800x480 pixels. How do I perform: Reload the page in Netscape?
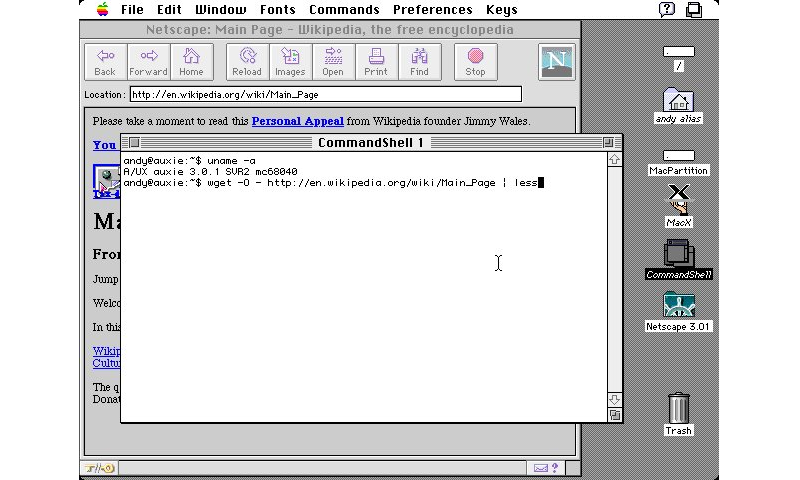[x=247, y=62]
